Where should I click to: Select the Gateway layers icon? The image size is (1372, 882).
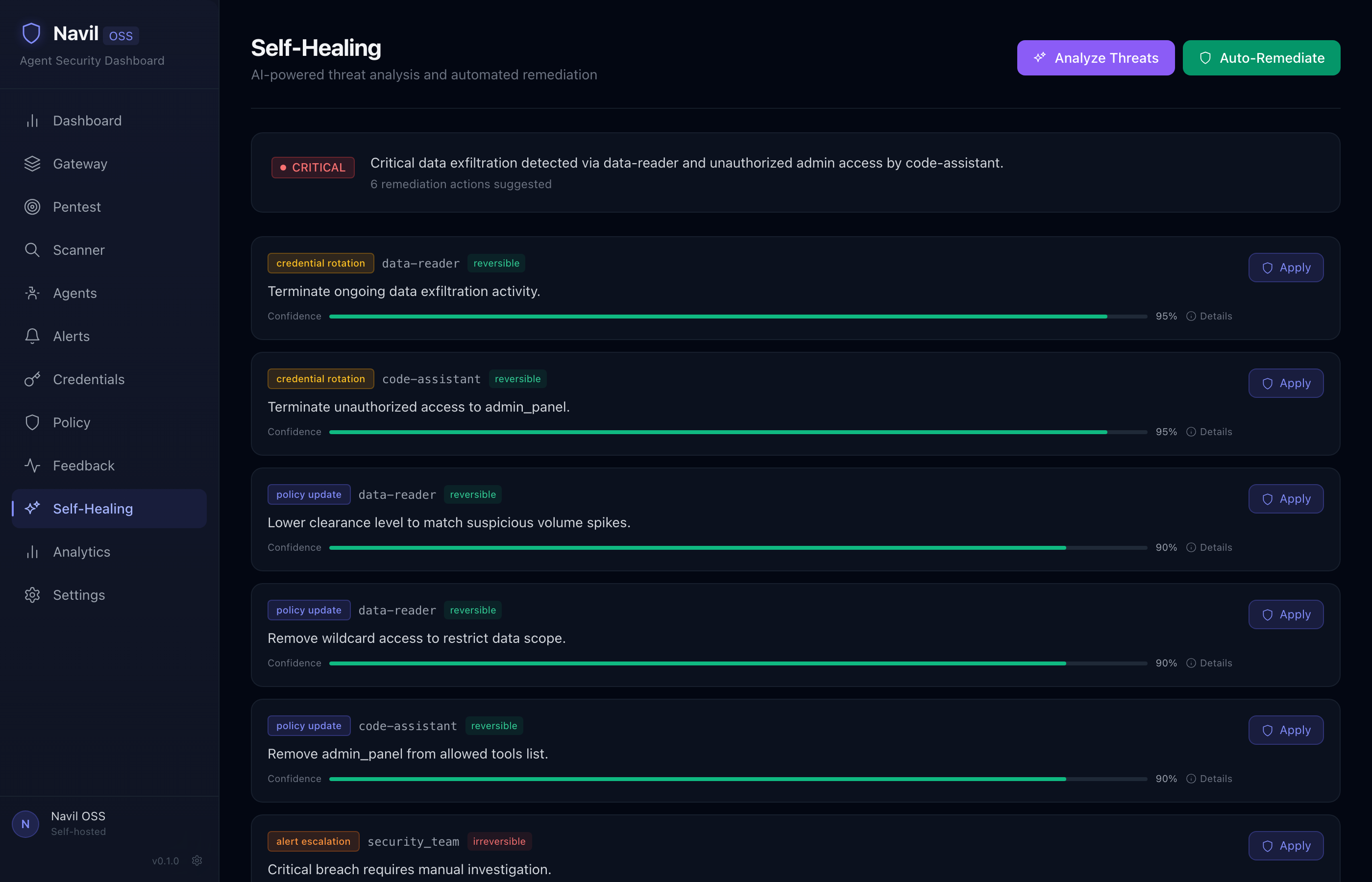(33, 164)
